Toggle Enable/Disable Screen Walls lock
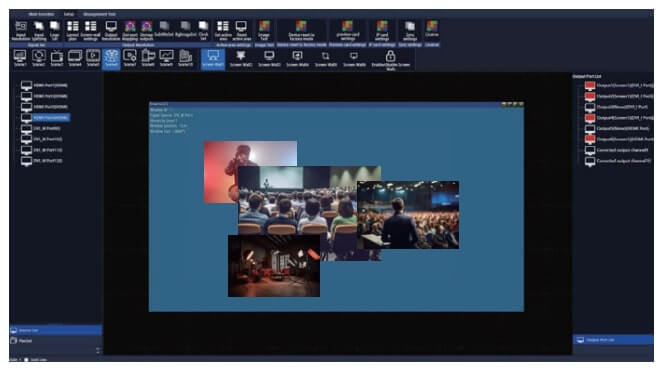 point(390,60)
